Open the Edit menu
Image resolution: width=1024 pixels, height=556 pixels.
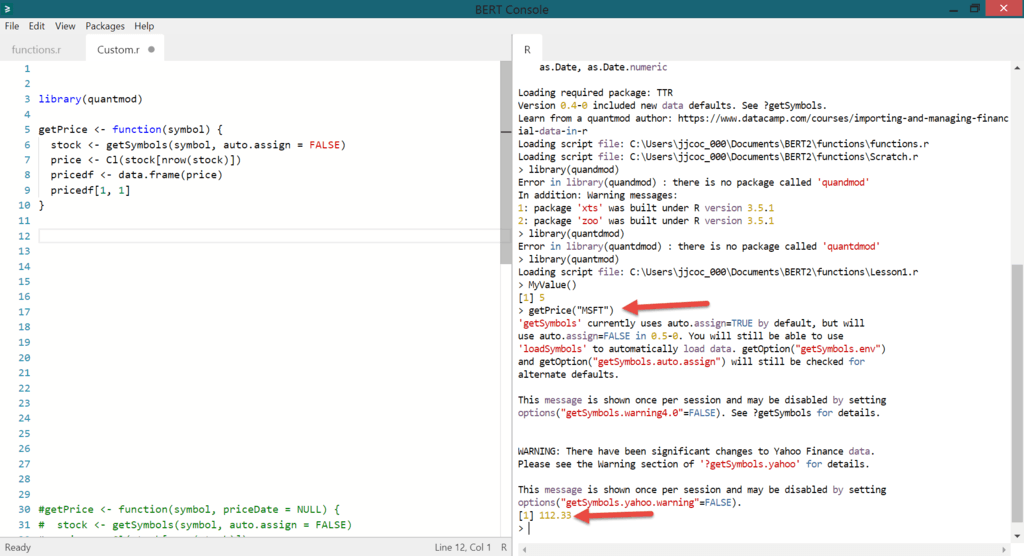37,26
